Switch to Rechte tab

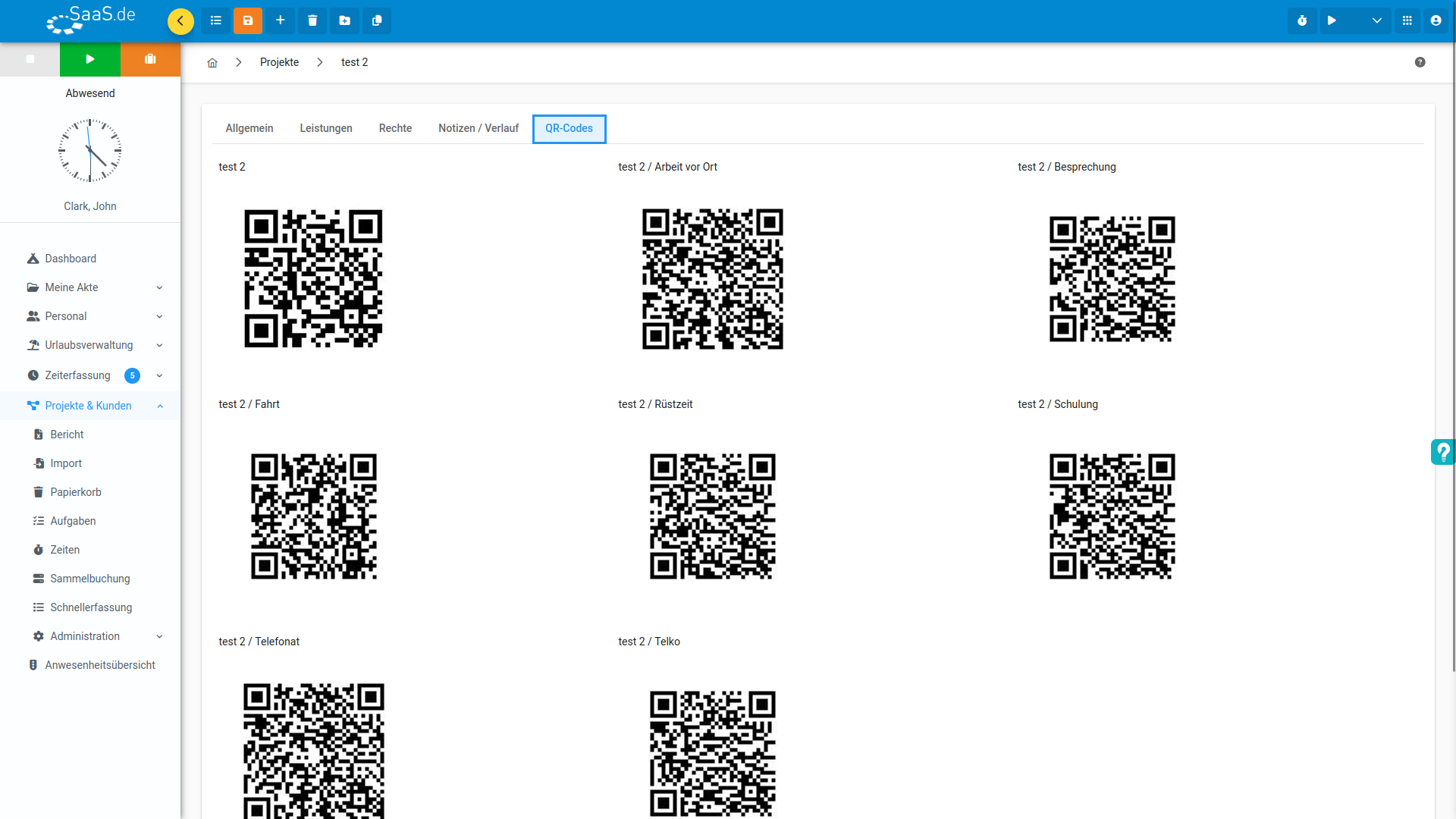point(395,128)
